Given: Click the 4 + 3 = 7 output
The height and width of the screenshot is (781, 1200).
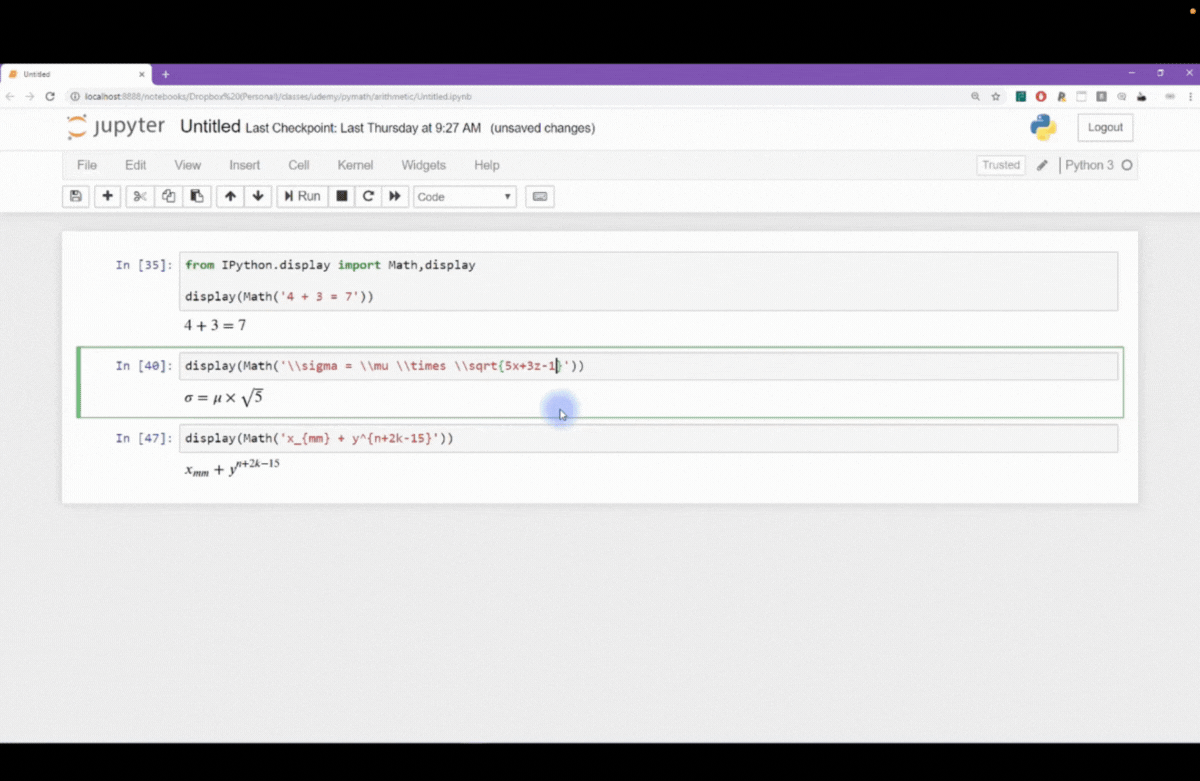Looking at the screenshot, I should coord(214,325).
